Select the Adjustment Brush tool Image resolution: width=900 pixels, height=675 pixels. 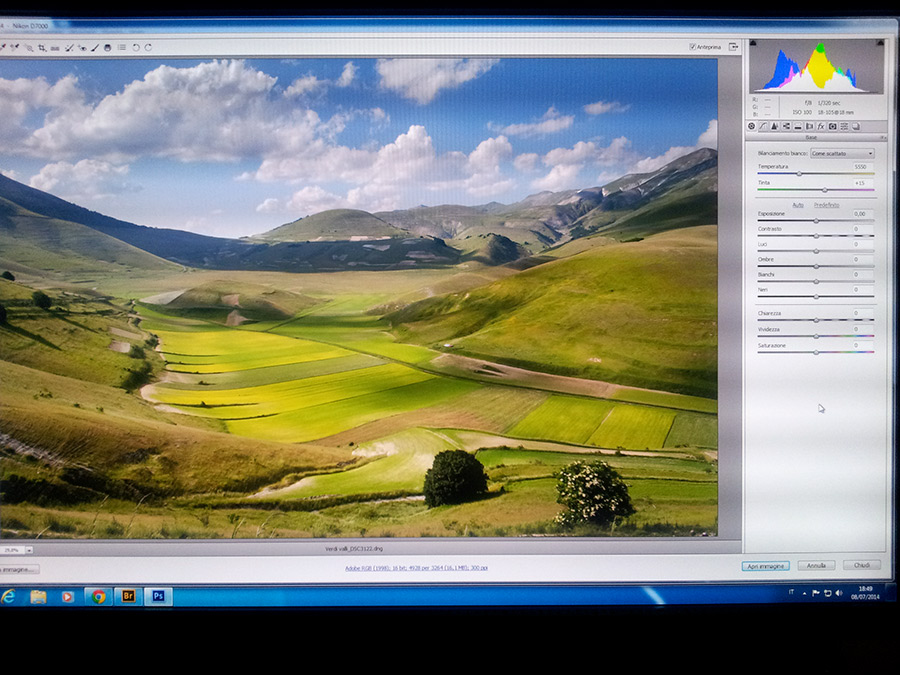95,48
